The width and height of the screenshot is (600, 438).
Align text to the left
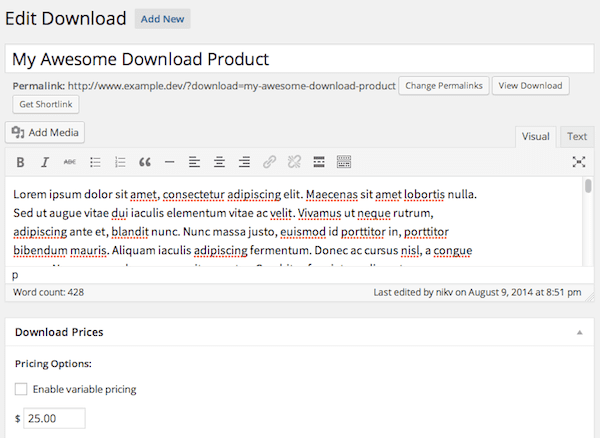point(194,161)
